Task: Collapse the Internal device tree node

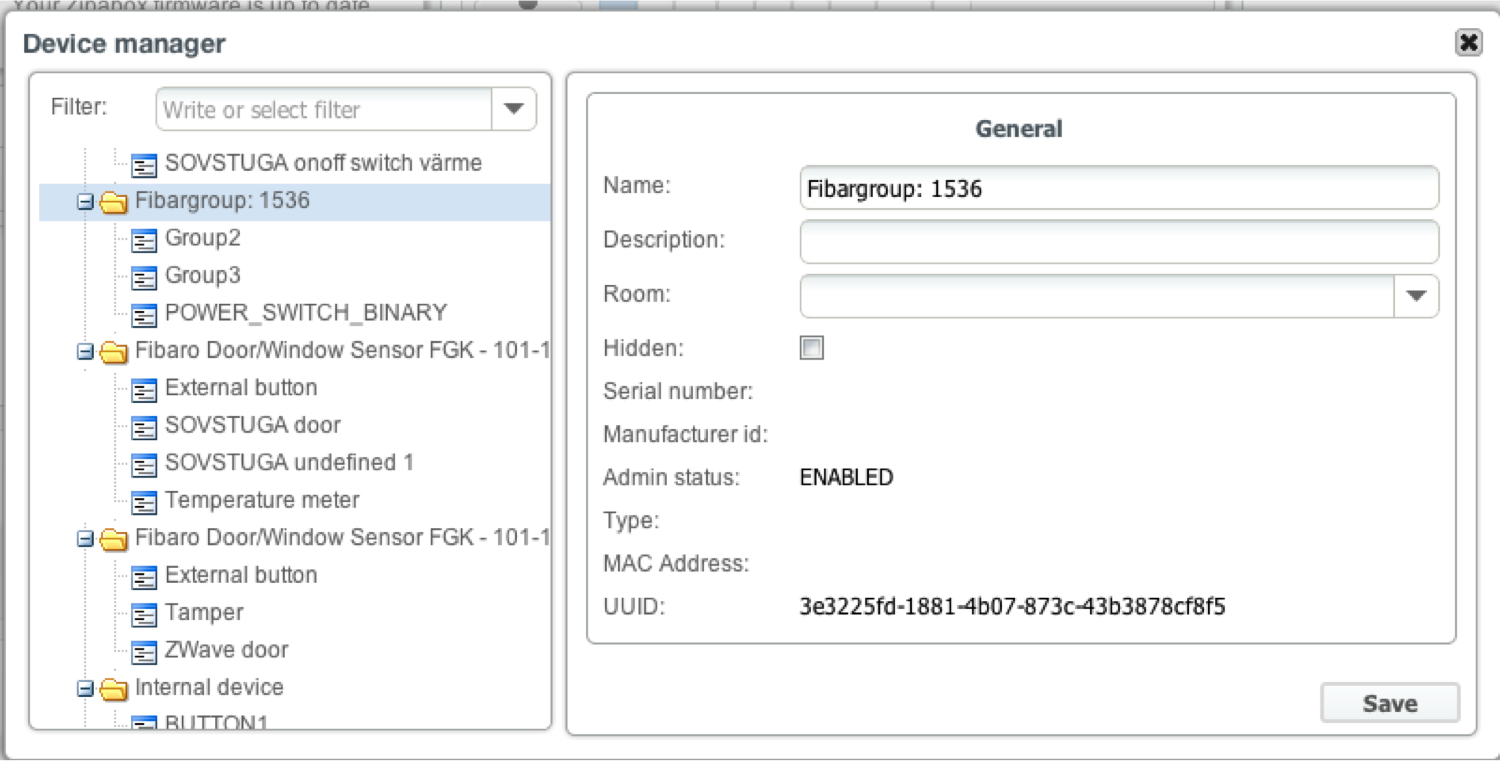Action: coord(85,689)
